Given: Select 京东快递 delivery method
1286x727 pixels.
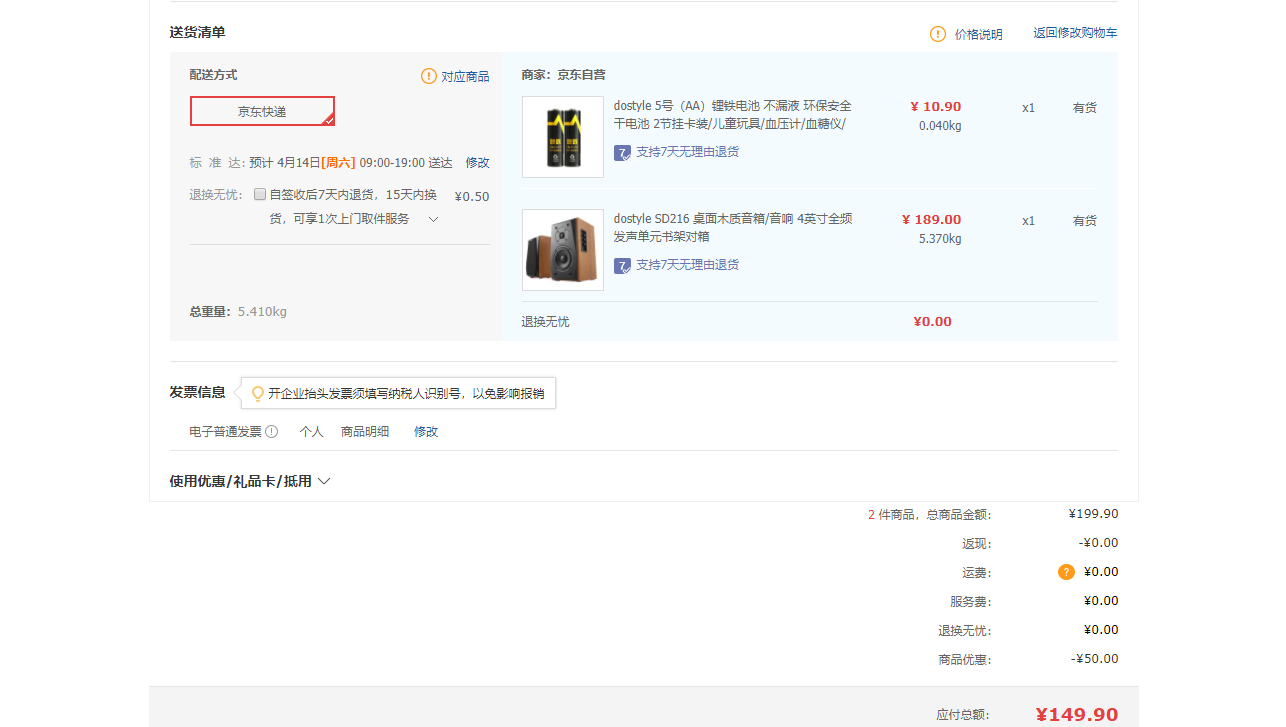Looking at the screenshot, I should pos(262,111).
